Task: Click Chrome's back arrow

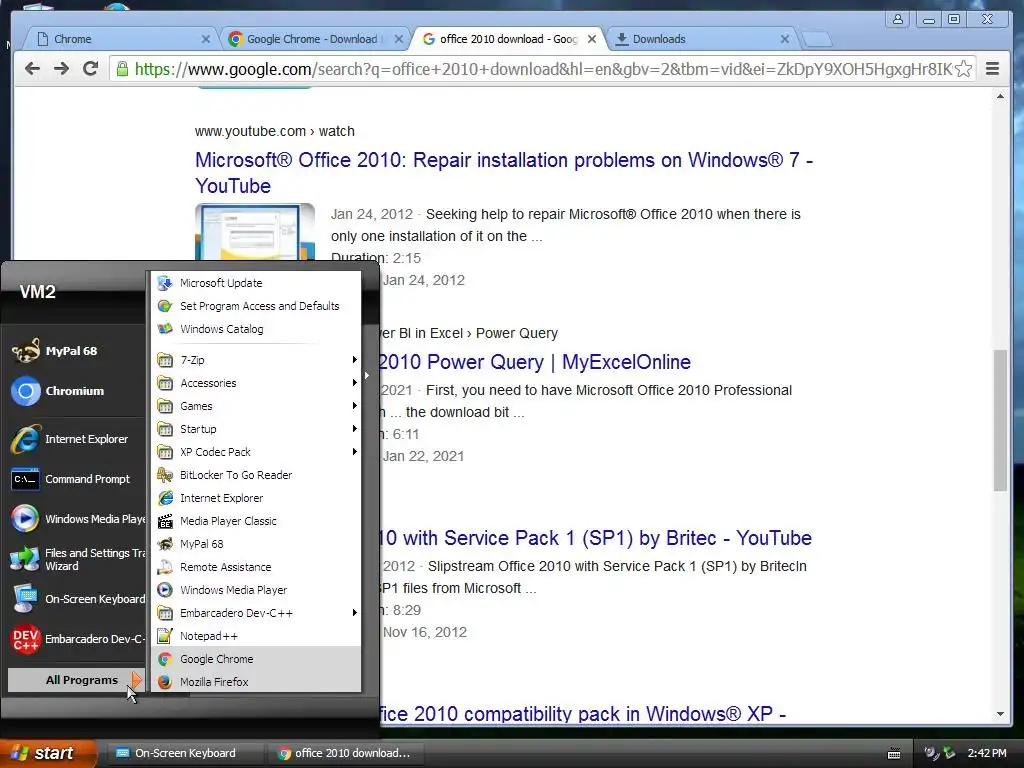Action: coord(32,69)
